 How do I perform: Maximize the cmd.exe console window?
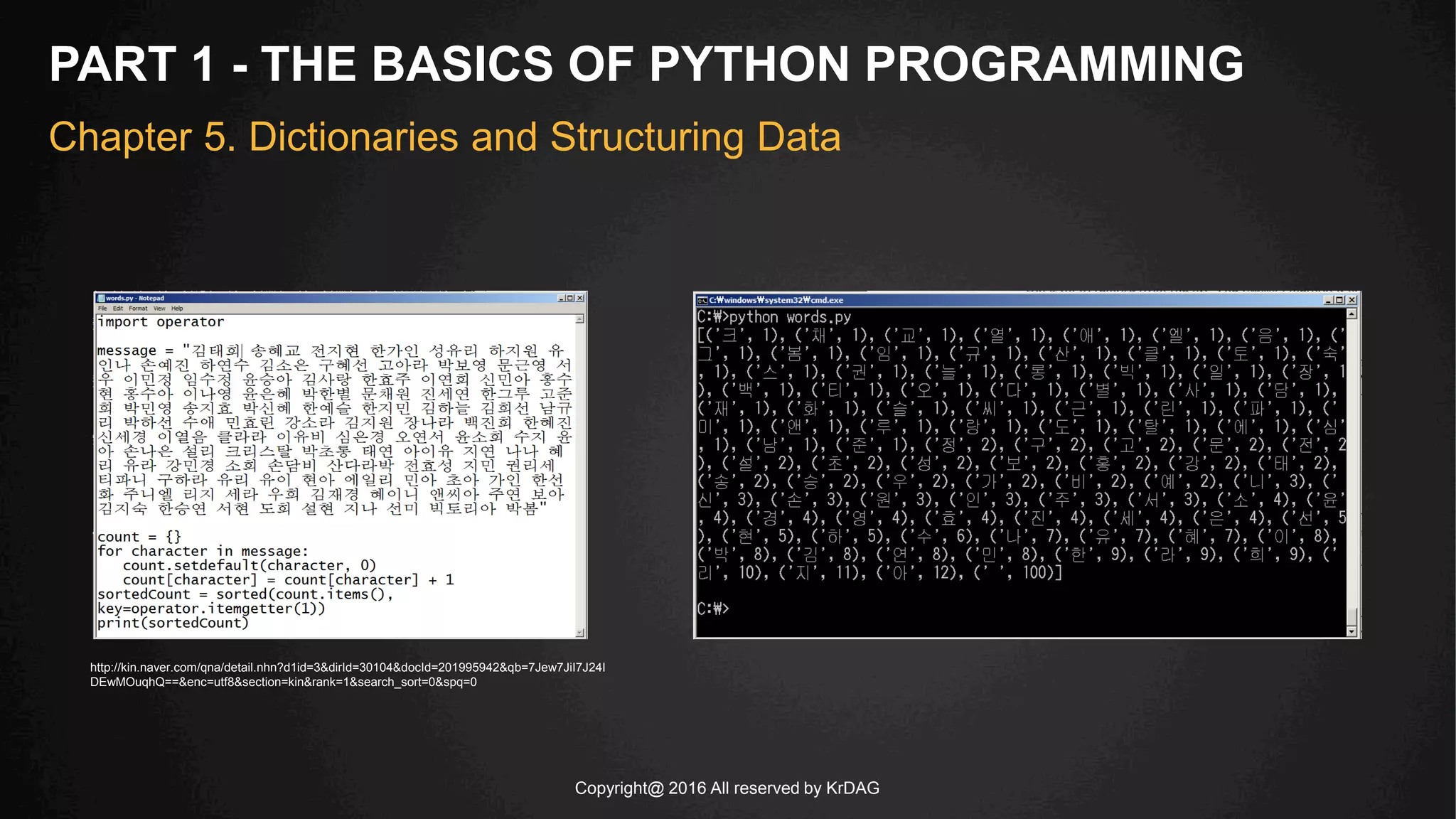1339,300
